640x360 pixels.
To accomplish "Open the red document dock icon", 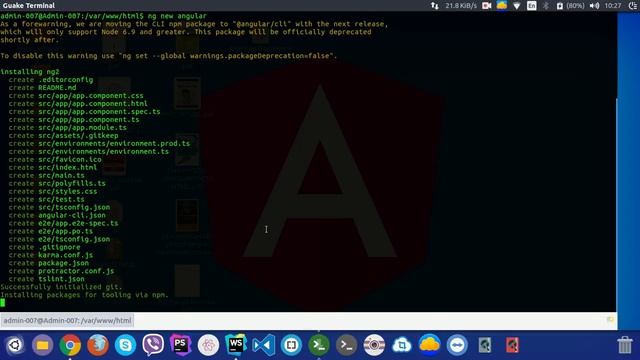I will (512, 345).
